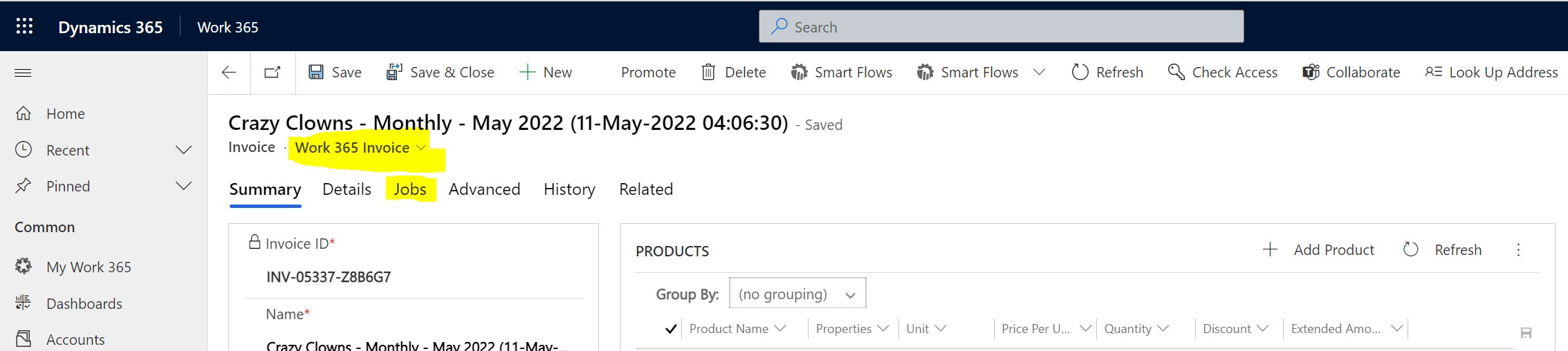Viewport: 1568px width, 351px height.
Task: Open Discount column dropdown chevron
Action: (x=1262, y=329)
